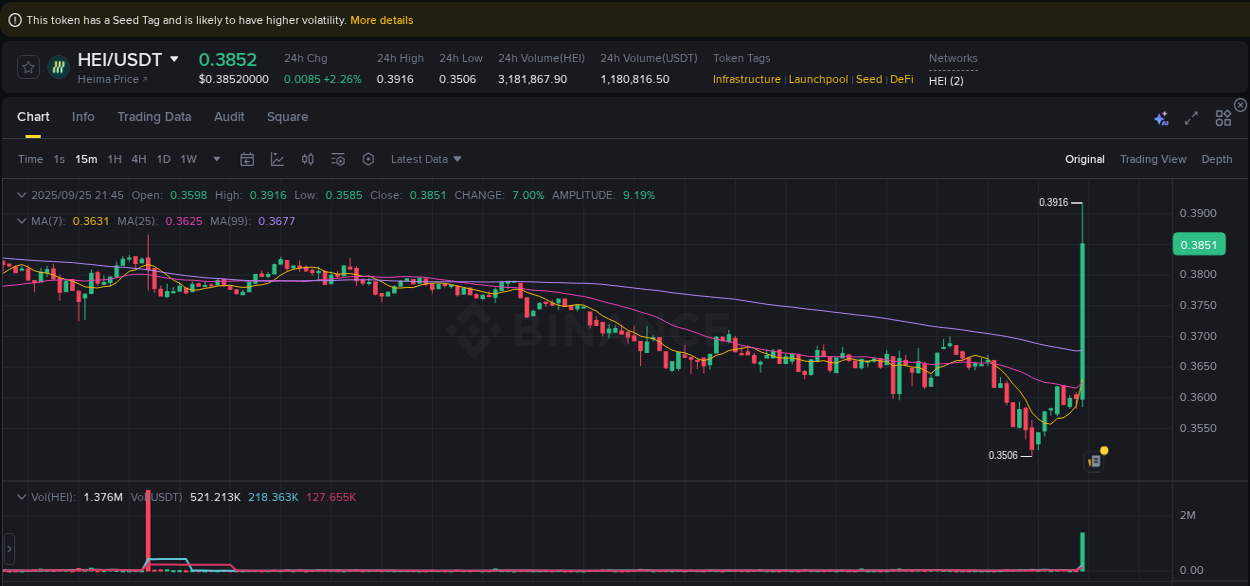Click the AI analysis sparkle icon
This screenshot has width=1250, height=586.
[x=1161, y=117]
